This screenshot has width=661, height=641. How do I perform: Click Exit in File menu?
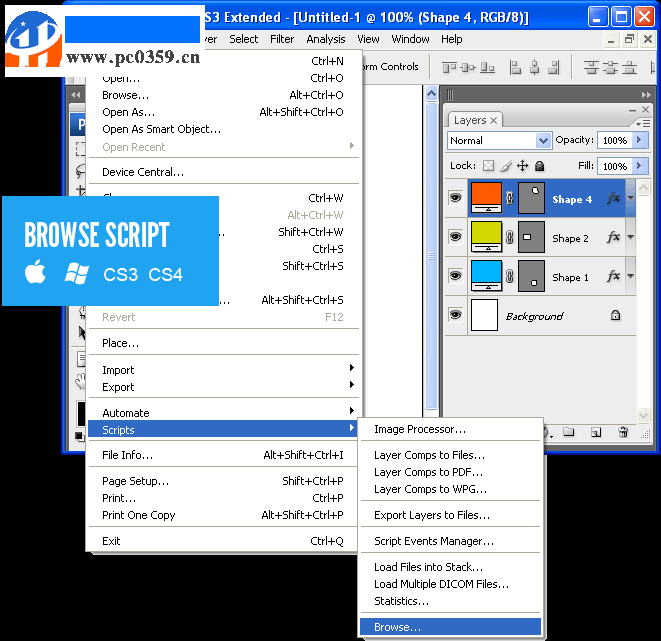pos(223,541)
